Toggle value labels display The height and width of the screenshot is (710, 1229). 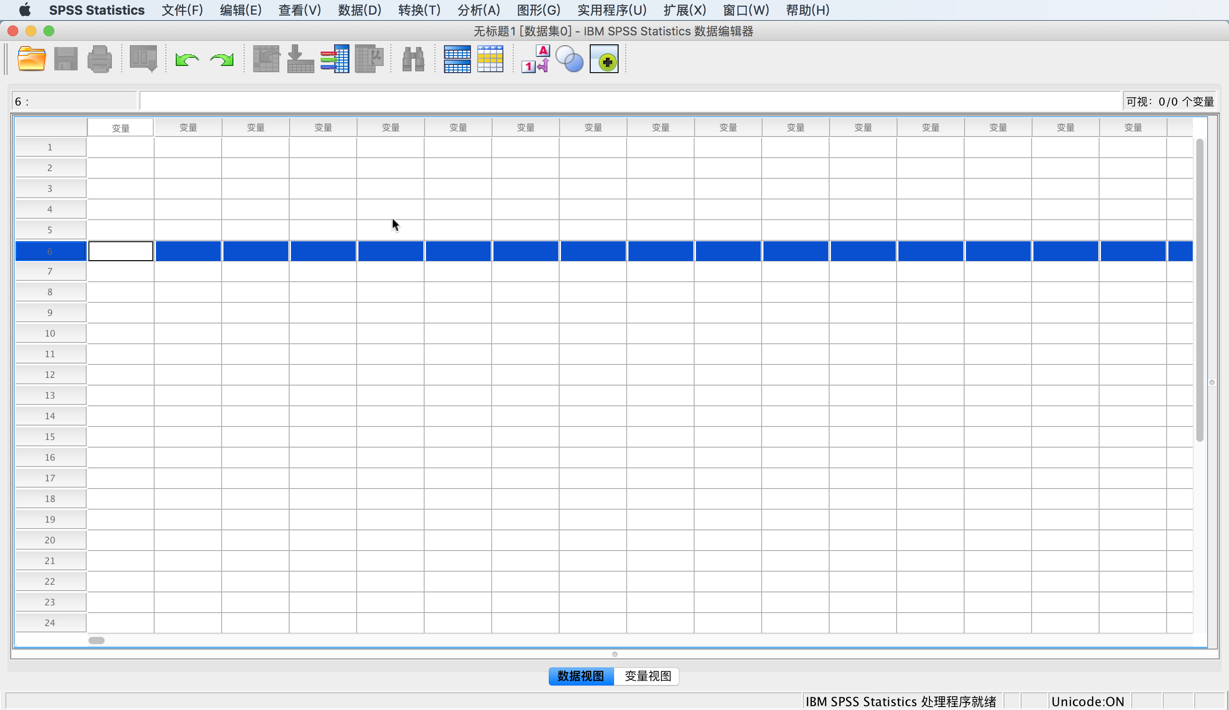tap(535, 58)
